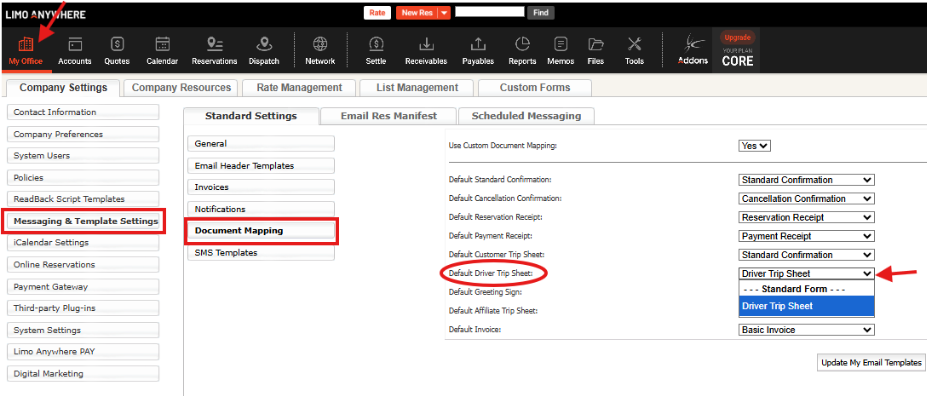Open the Document Mapping section
Viewport: 927px width, 396px height.
tap(261, 231)
